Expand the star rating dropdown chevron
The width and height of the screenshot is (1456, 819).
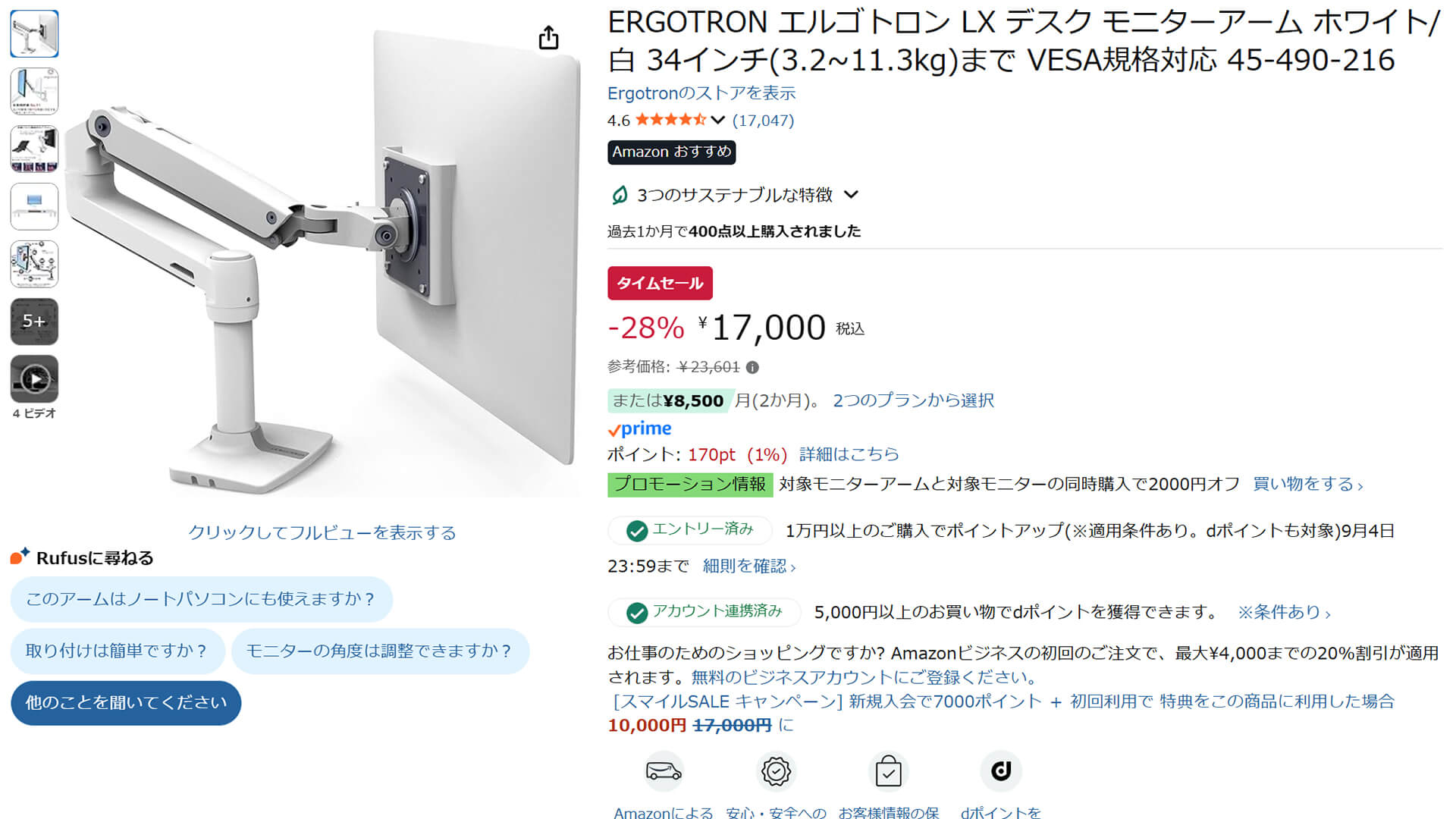coord(718,120)
